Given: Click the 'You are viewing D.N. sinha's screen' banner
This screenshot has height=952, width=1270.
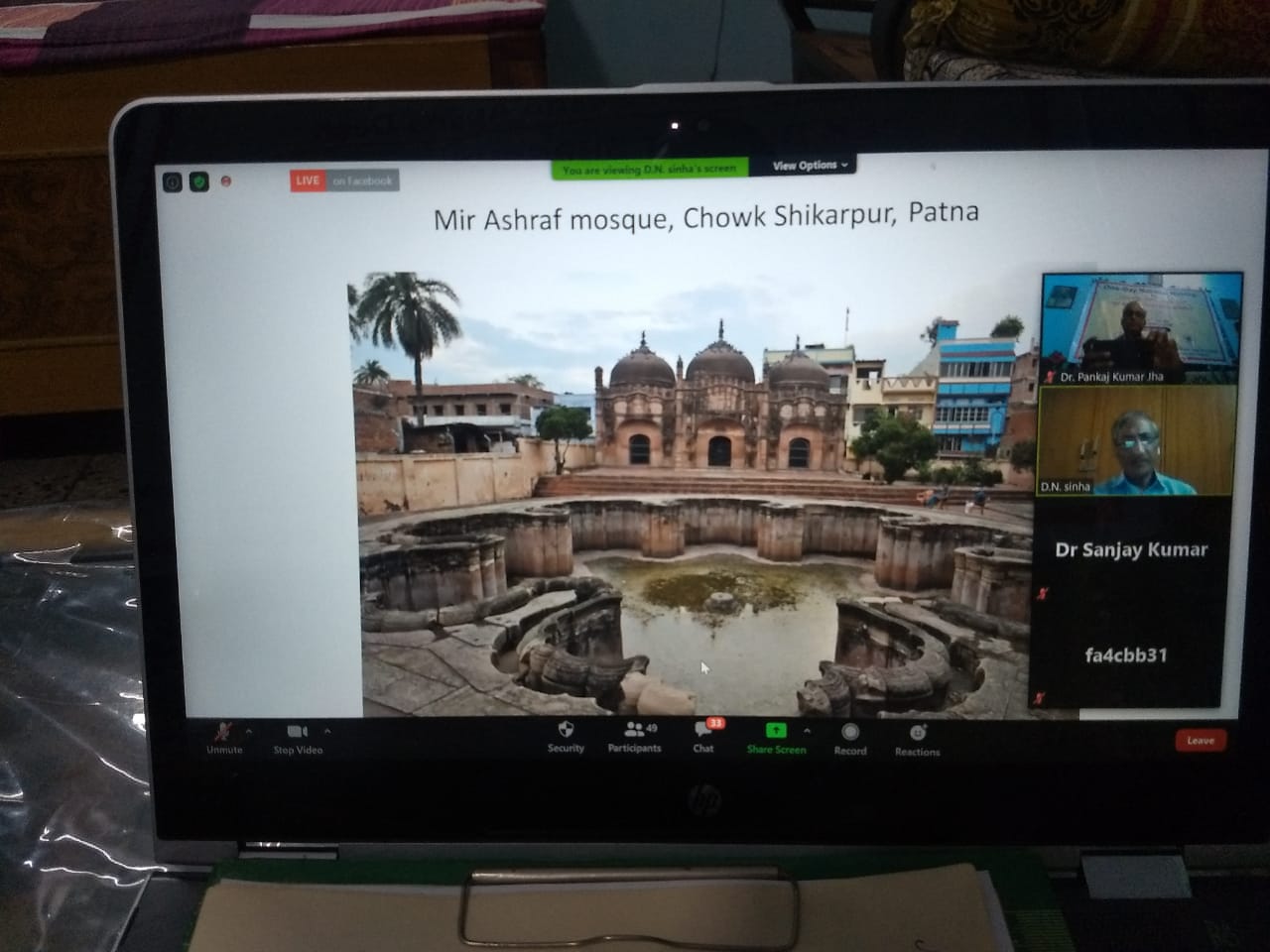Looking at the screenshot, I should (650, 170).
